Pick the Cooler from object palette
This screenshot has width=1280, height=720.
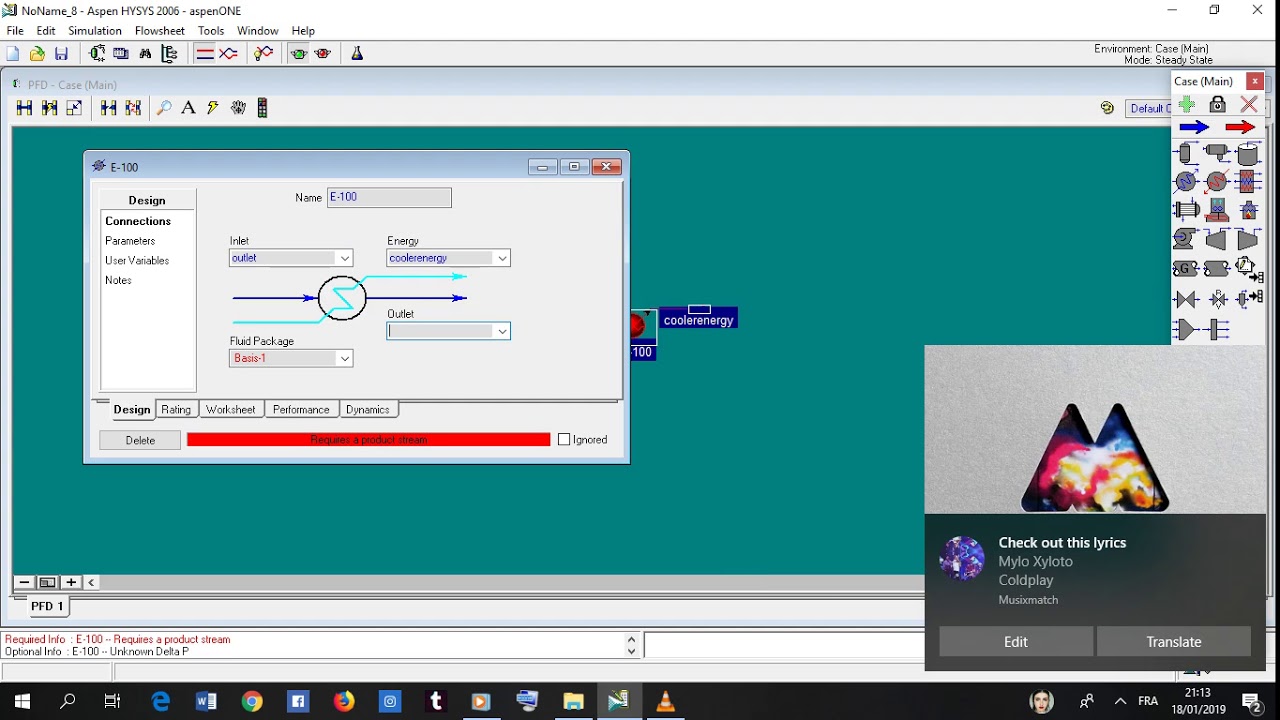coord(1185,181)
